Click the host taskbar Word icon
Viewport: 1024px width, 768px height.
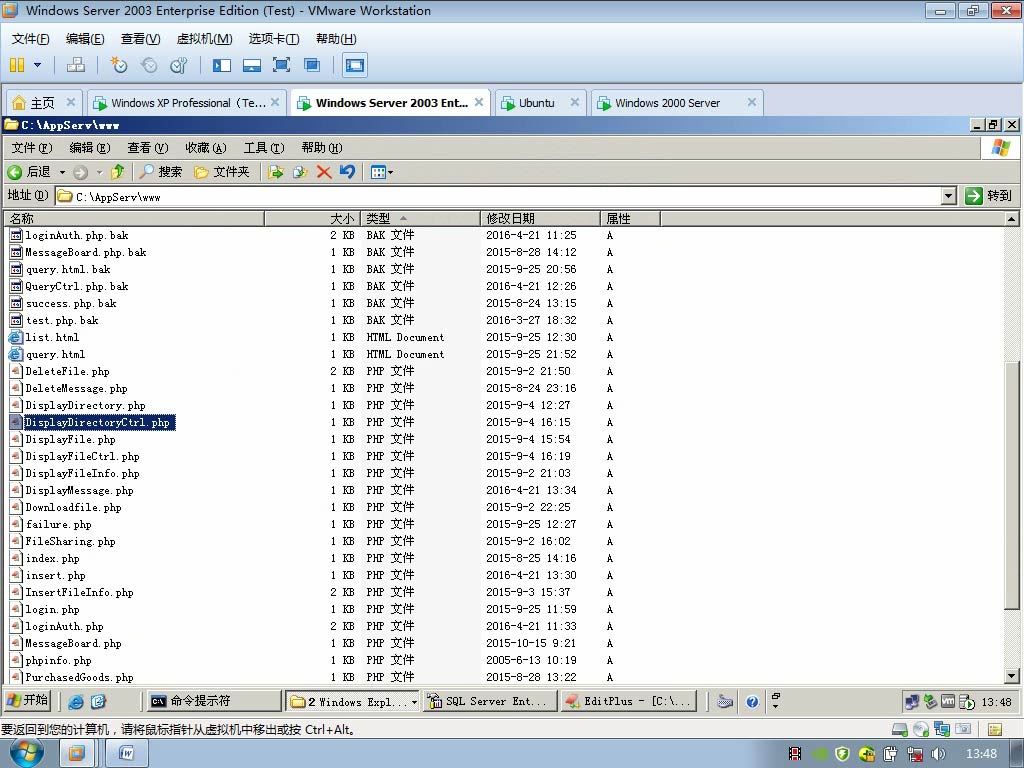[127, 754]
